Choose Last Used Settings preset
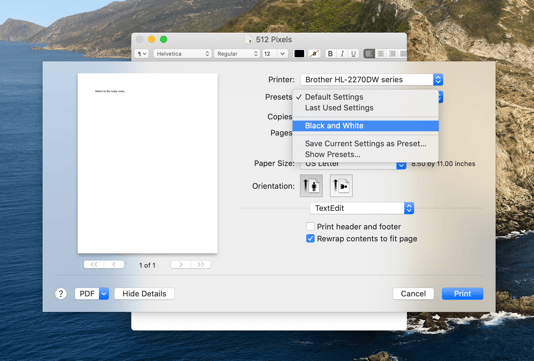The height and width of the screenshot is (361, 534). click(365, 108)
